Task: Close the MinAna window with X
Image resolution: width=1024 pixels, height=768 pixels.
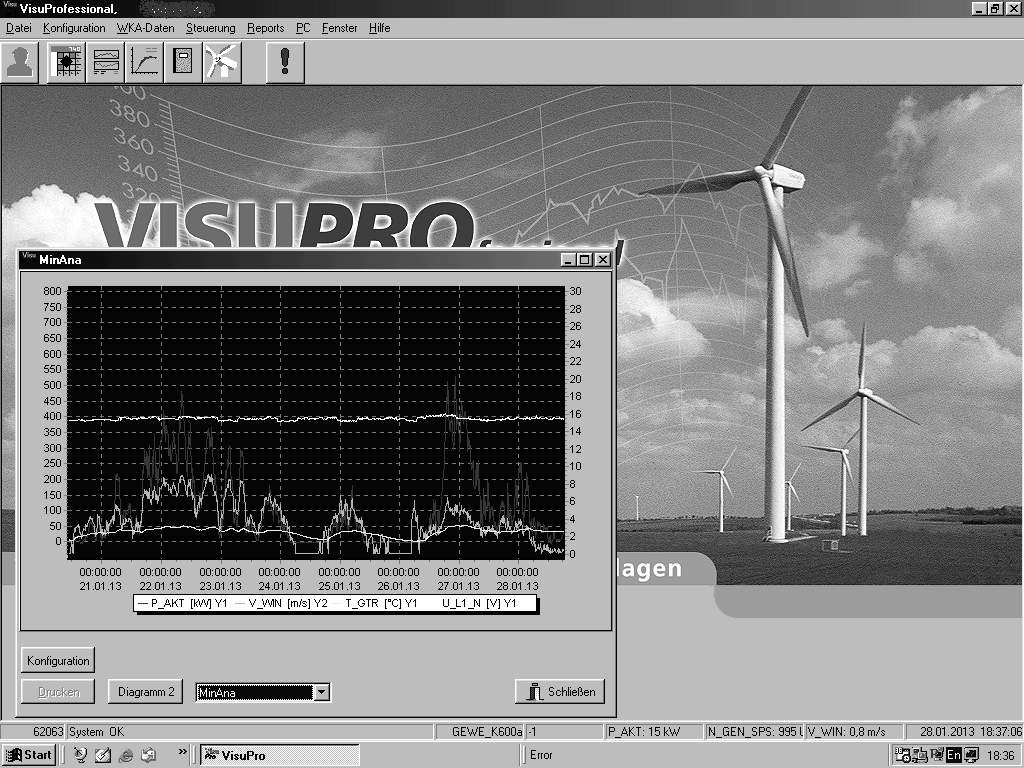Action: [603, 259]
